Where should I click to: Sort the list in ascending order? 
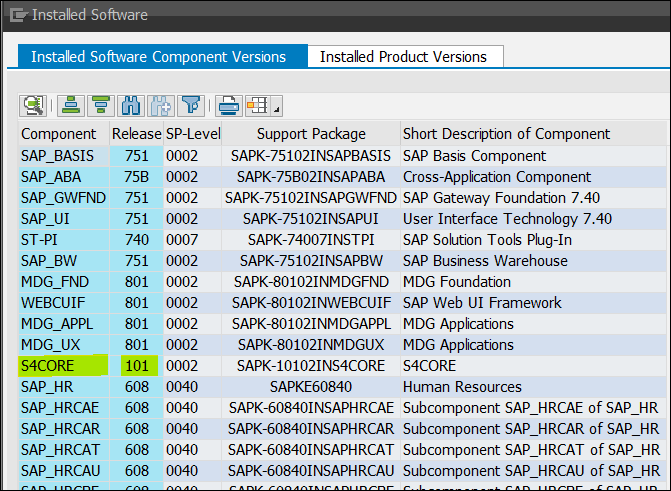71,106
